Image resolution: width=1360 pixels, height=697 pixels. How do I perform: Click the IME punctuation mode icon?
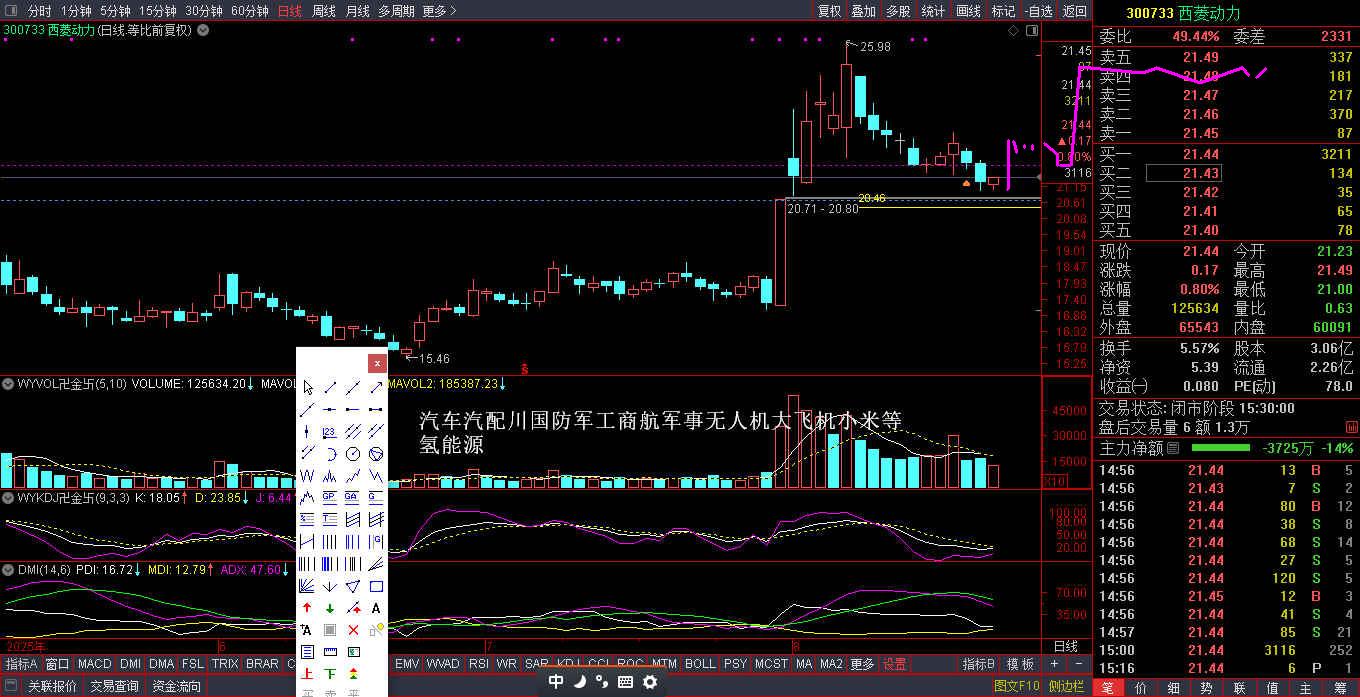coord(602,682)
